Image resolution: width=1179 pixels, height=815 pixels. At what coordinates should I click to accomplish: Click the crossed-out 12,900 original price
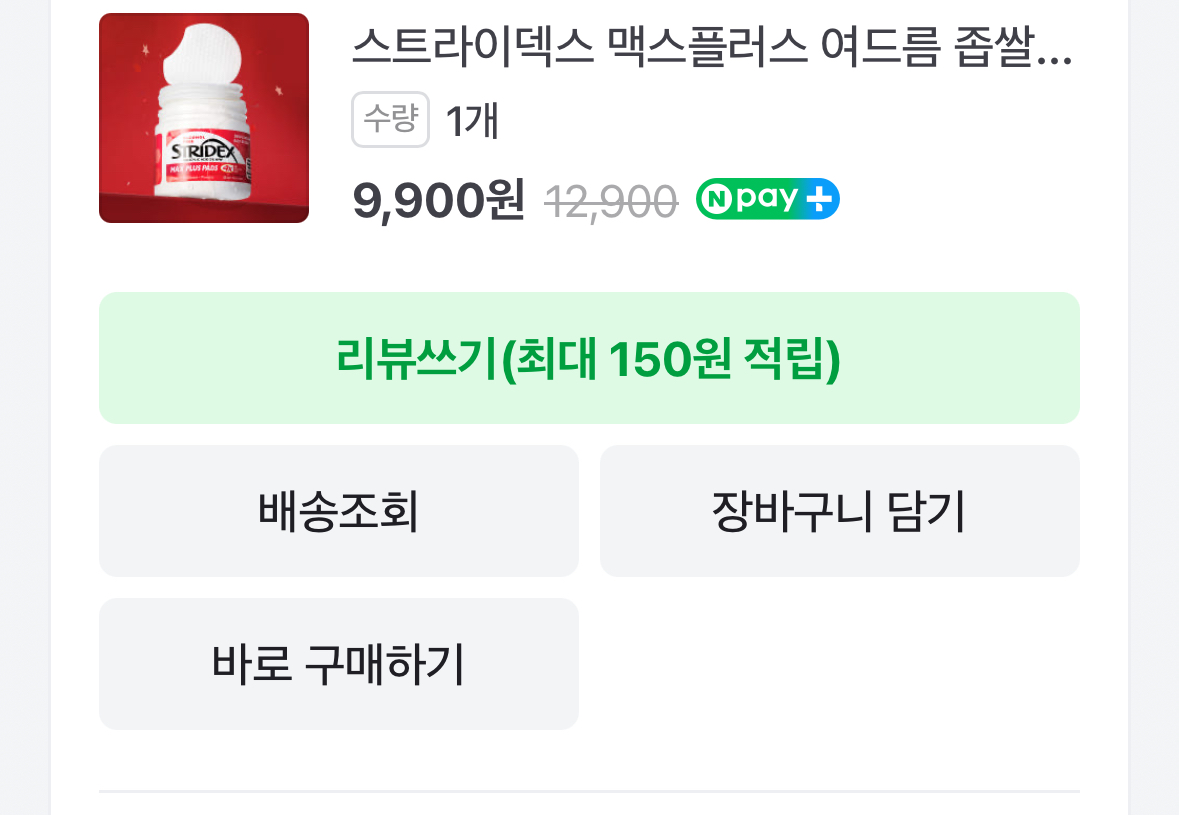point(611,203)
